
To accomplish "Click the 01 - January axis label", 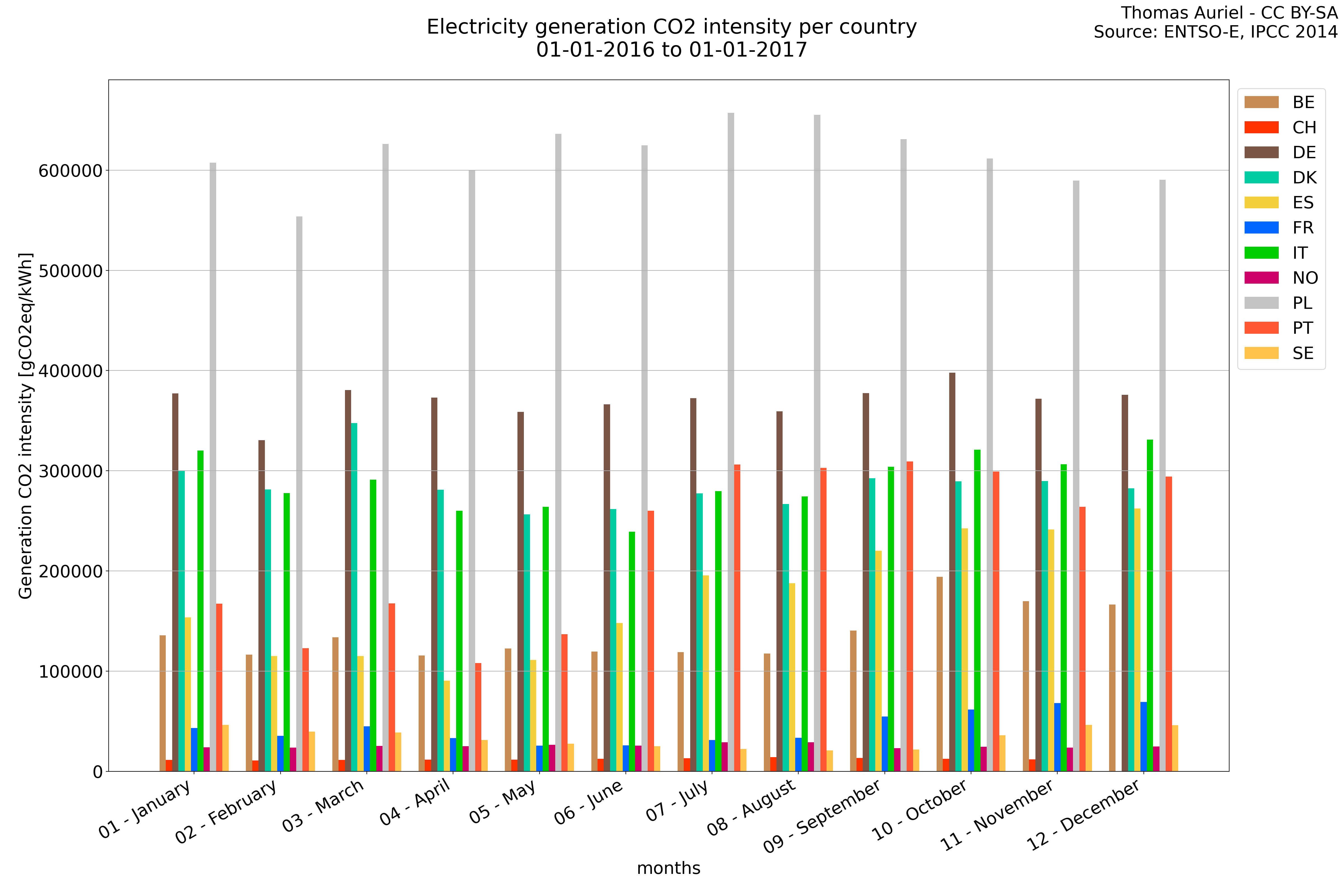I will pyautogui.click(x=146, y=809).
